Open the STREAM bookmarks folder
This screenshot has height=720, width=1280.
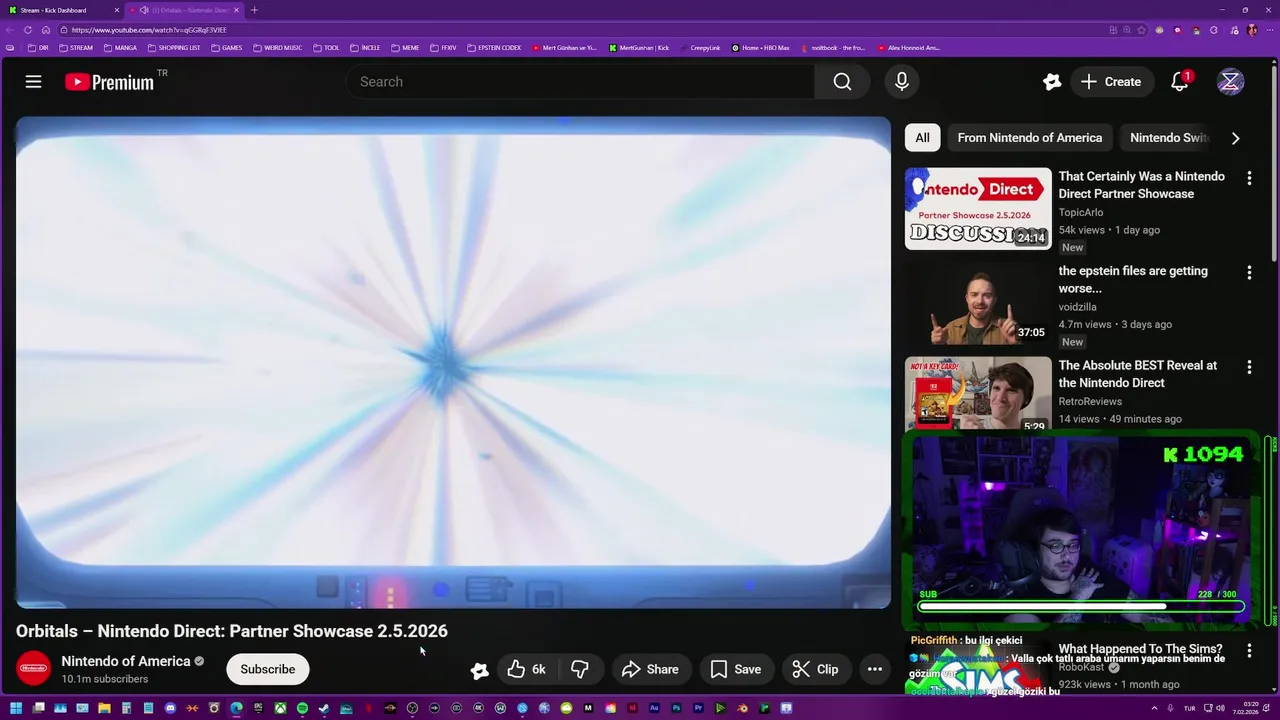pyautogui.click(x=76, y=48)
